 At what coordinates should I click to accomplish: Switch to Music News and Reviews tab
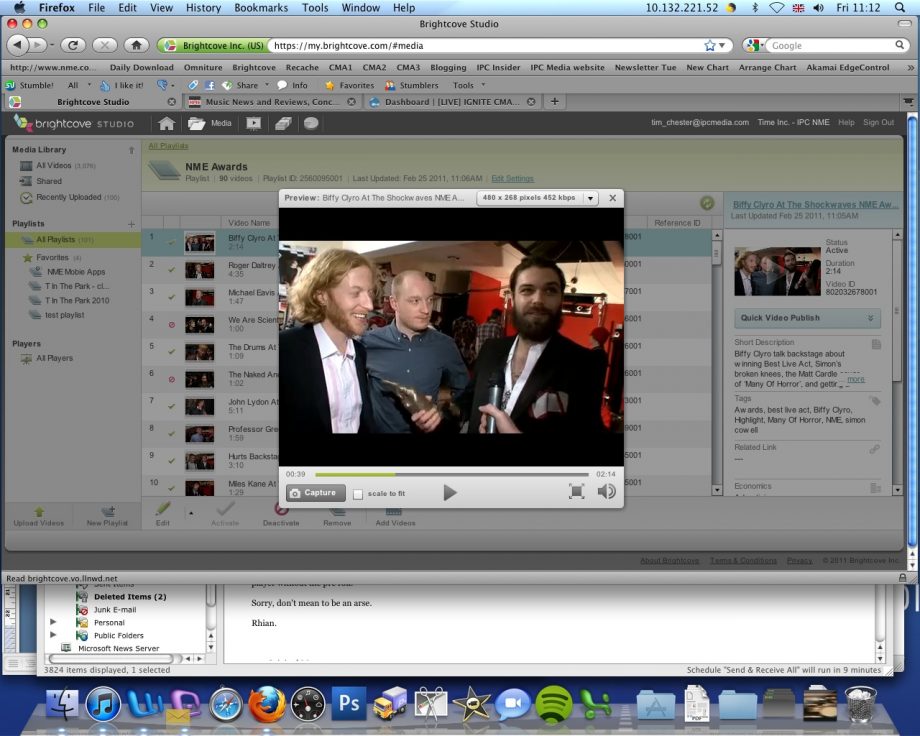272,102
